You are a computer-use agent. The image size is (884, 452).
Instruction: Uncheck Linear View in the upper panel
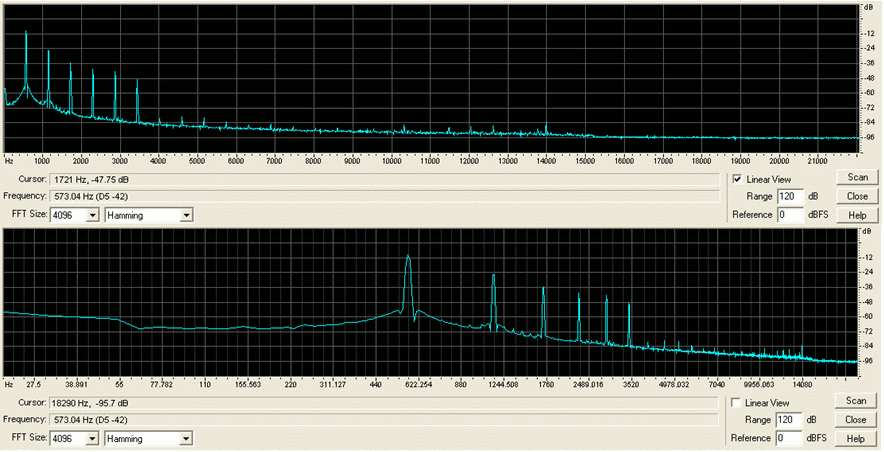point(738,178)
